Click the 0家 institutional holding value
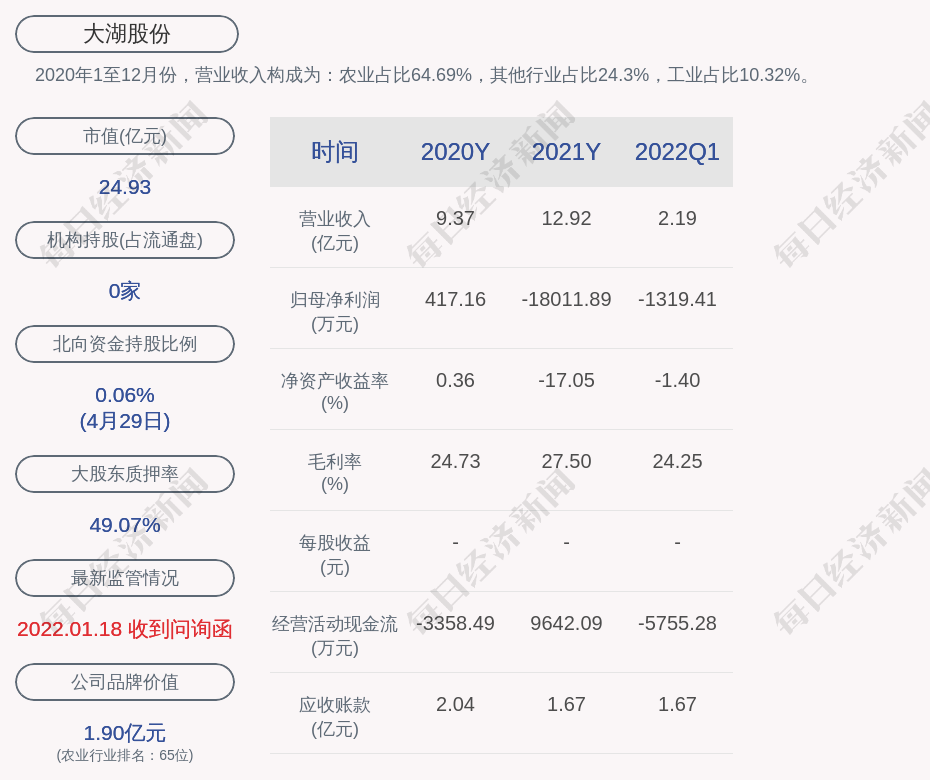 click(x=125, y=291)
